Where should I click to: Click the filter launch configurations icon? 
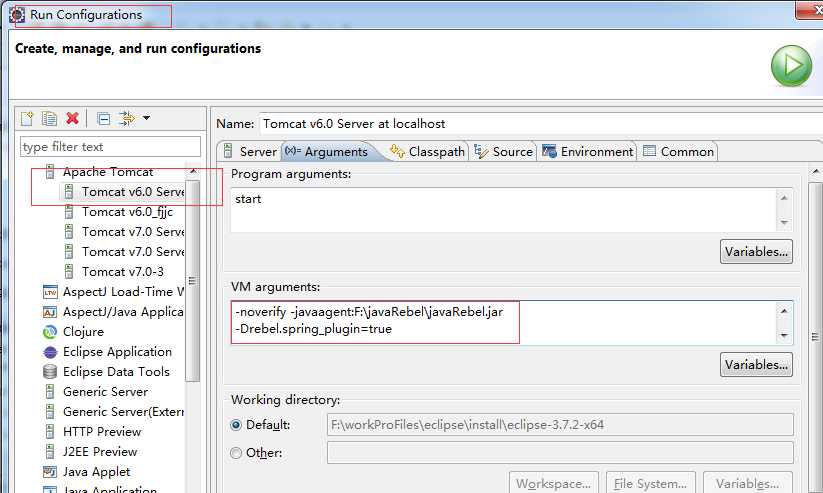(126, 118)
